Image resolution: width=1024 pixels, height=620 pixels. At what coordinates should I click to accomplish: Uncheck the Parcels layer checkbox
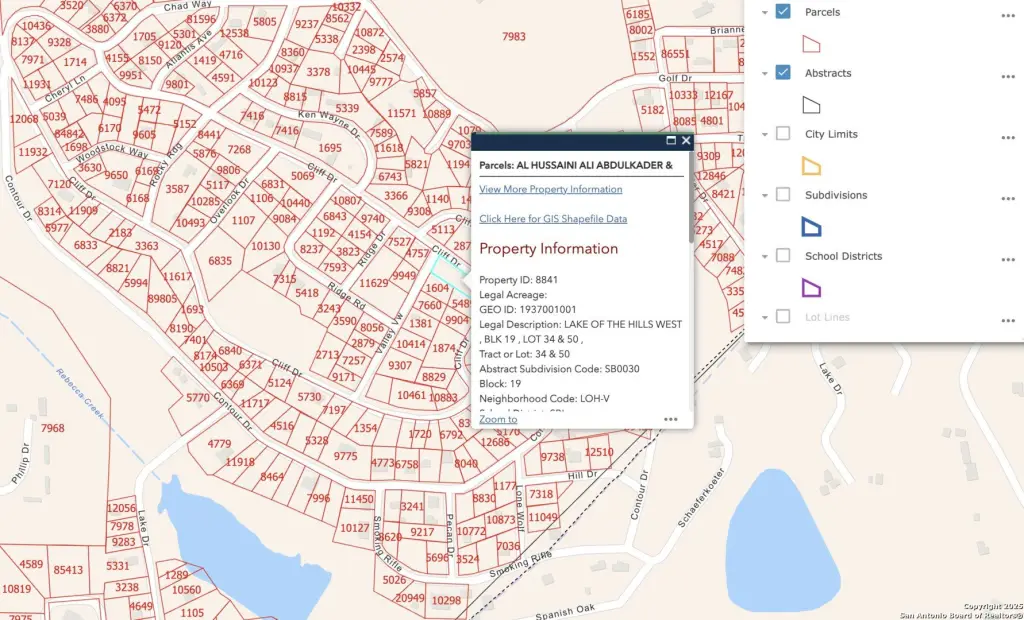click(x=783, y=12)
